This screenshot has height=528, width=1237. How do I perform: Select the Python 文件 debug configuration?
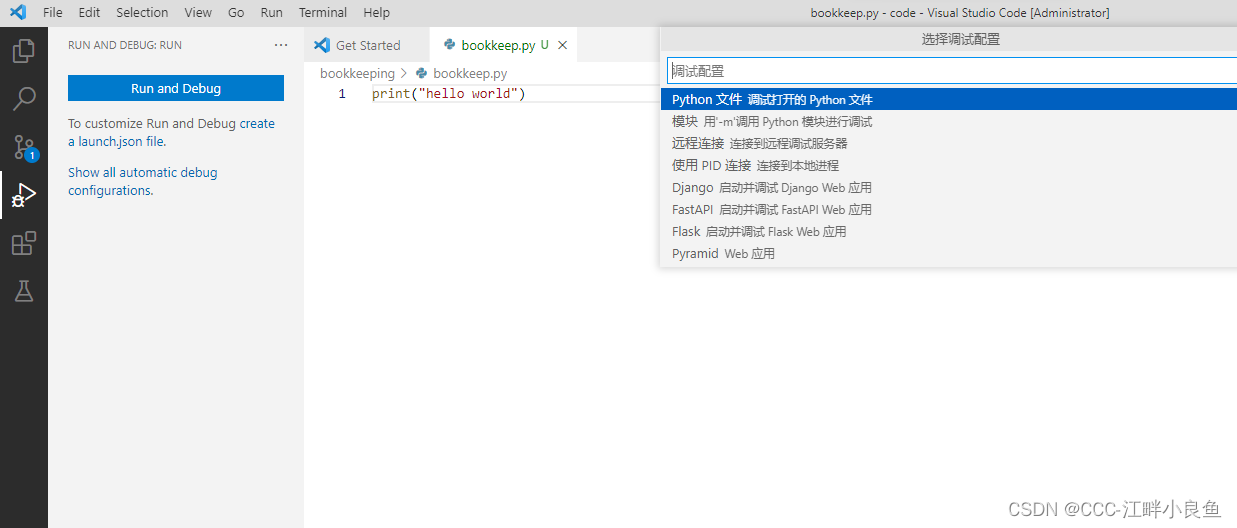point(949,100)
